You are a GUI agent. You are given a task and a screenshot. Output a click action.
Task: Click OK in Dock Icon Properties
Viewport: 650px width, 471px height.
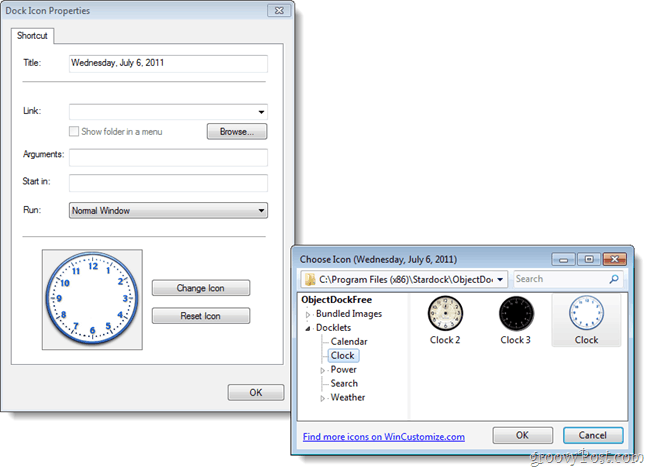point(256,392)
